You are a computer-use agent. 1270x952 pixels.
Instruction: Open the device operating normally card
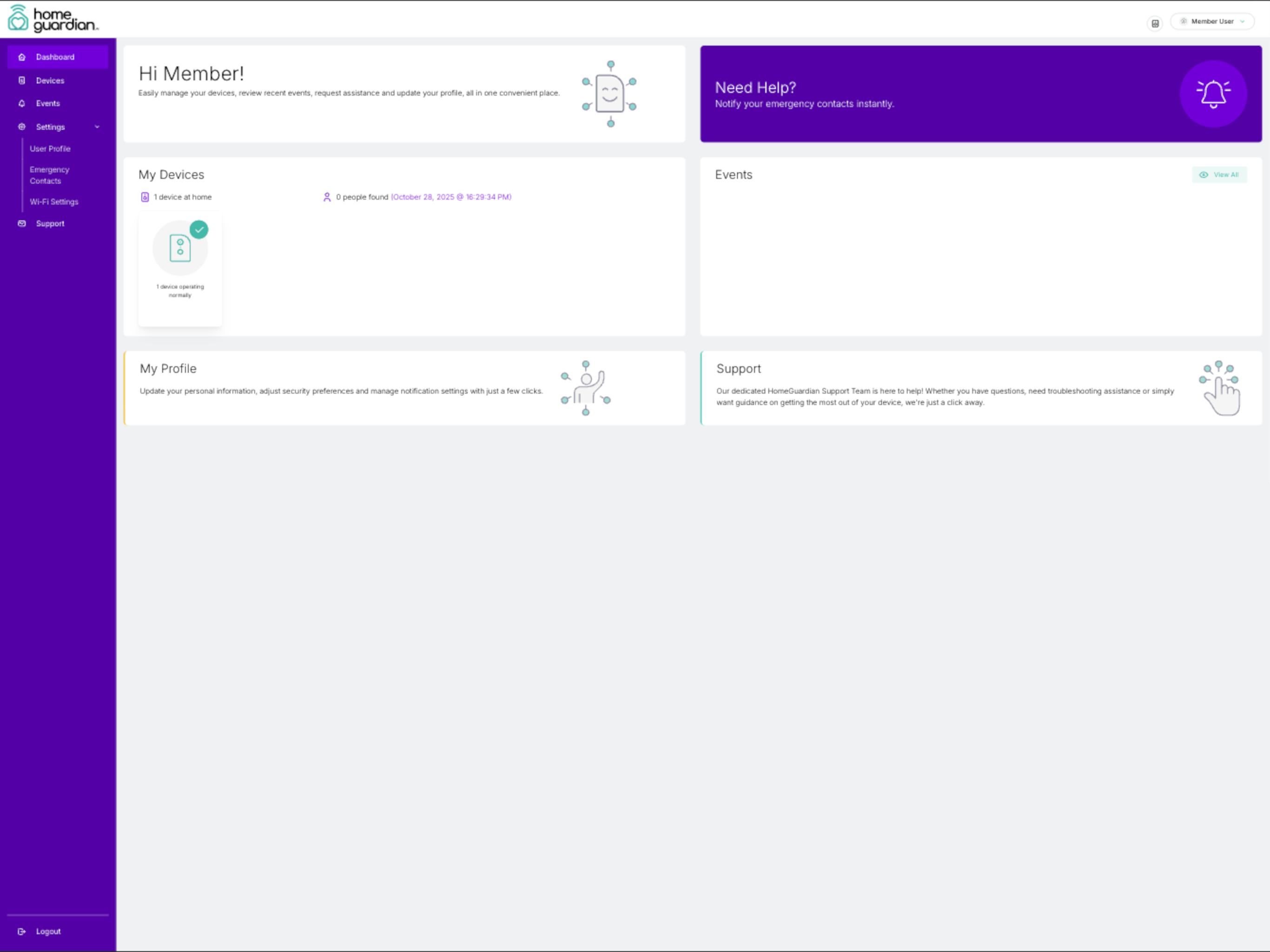click(x=180, y=269)
